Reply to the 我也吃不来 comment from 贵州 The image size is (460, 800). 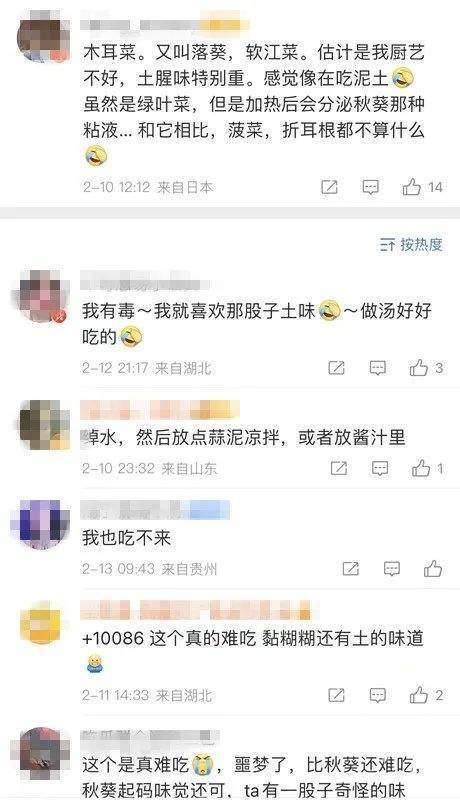(392, 568)
